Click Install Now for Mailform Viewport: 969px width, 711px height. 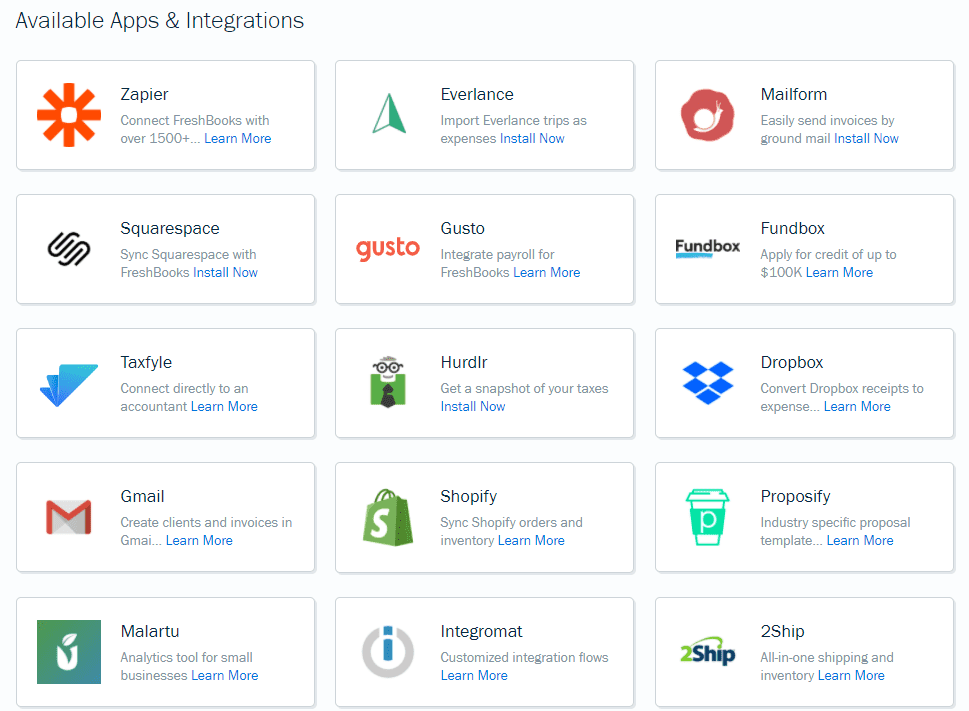tap(866, 138)
